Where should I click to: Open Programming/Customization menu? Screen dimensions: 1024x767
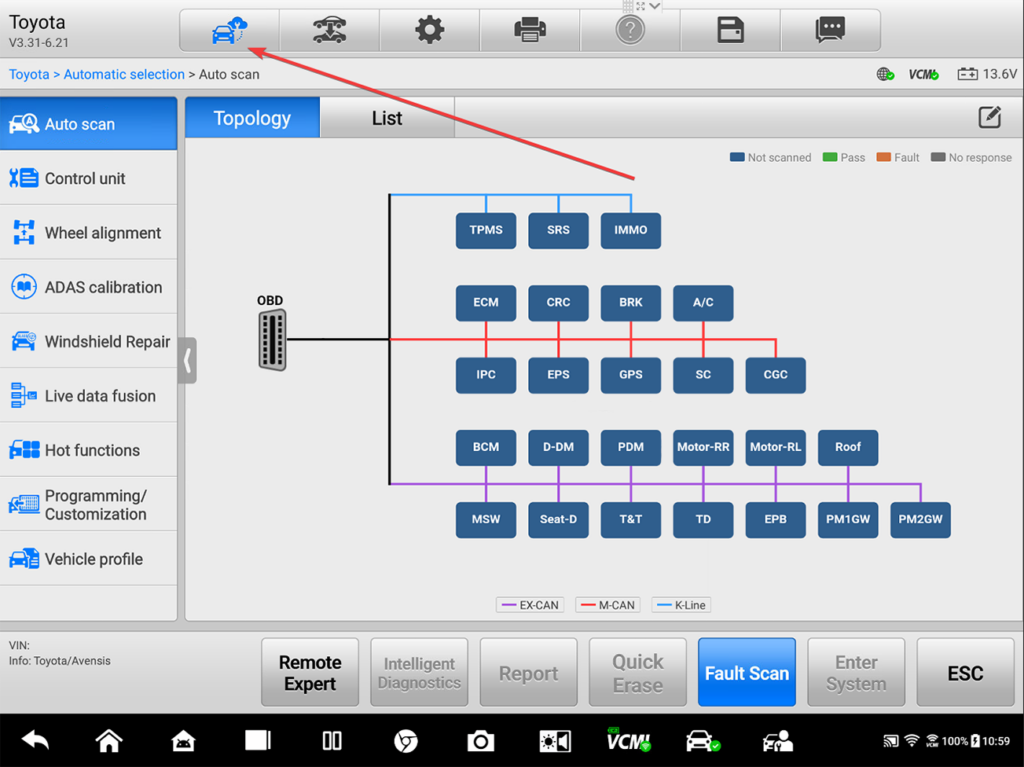click(x=88, y=504)
